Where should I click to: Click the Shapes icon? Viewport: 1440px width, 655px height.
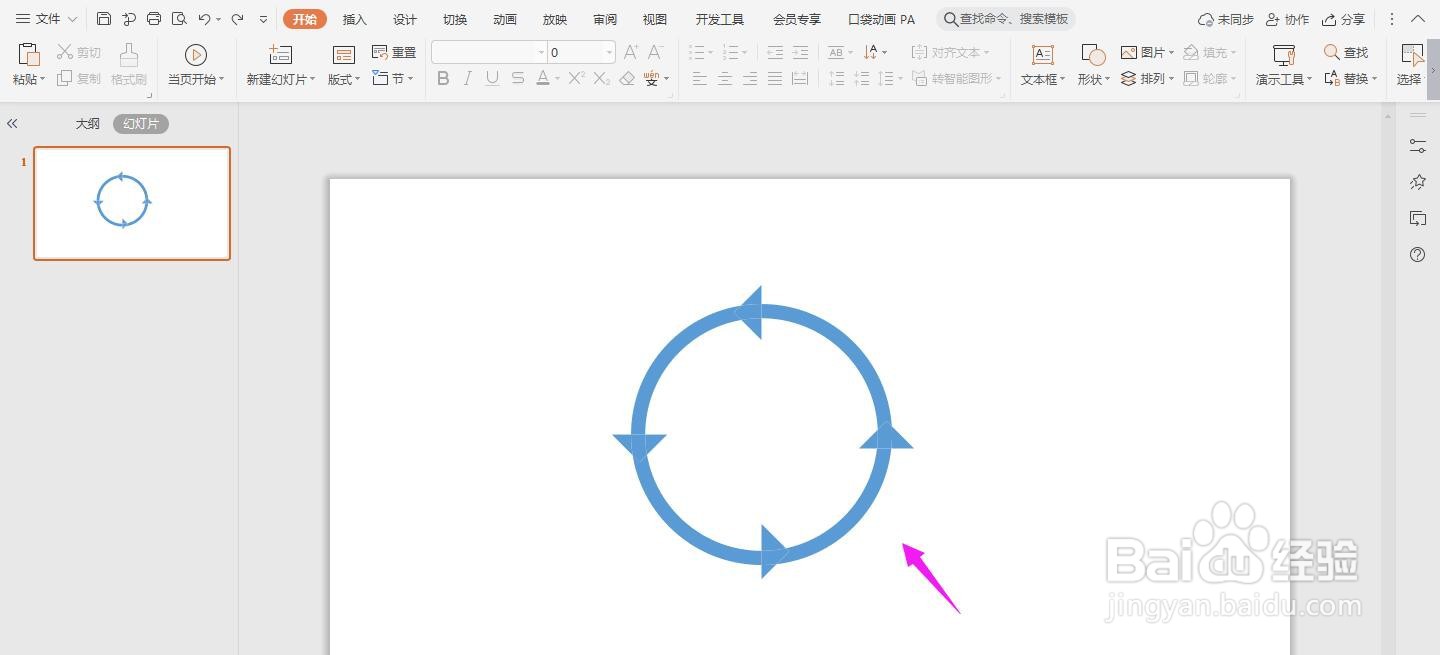1094,55
